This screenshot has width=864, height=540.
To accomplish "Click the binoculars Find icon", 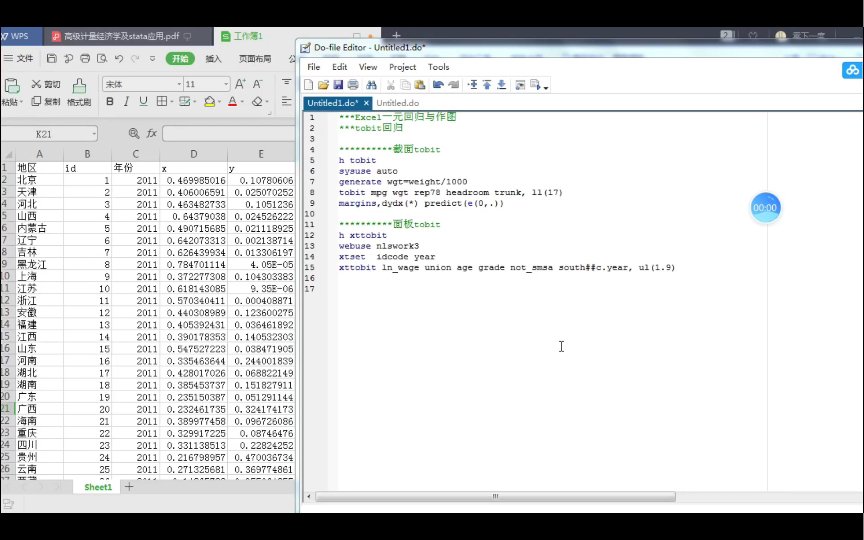I will point(371,85).
